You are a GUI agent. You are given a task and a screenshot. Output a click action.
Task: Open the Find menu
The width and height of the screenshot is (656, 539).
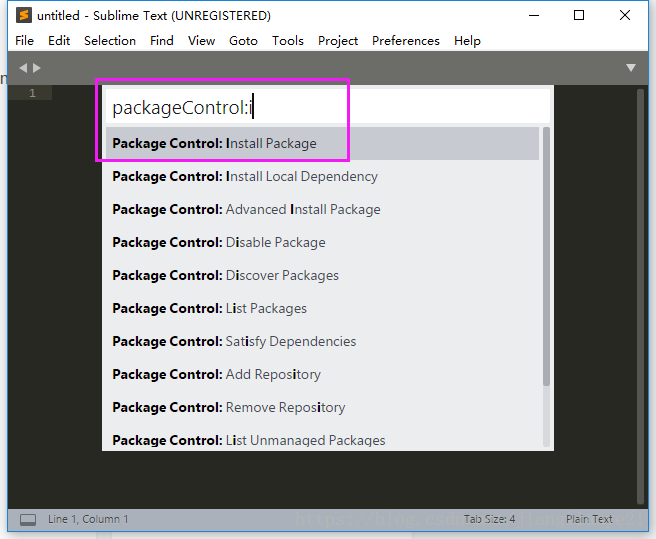coord(161,41)
